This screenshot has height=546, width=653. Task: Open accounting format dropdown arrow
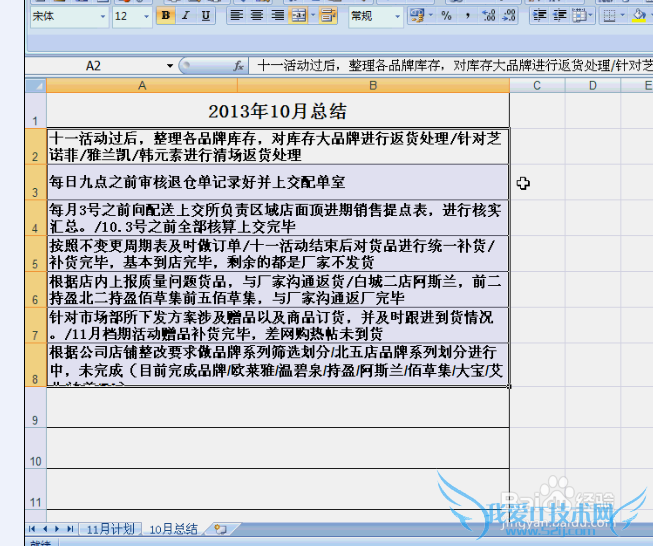pos(431,16)
